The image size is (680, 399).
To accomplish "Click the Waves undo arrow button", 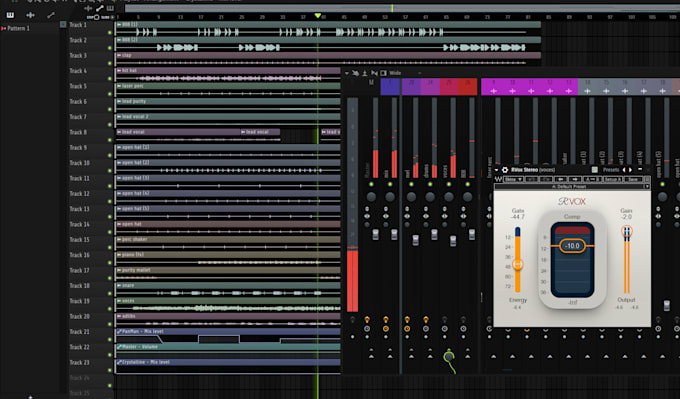I will click(x=532, y=179).
